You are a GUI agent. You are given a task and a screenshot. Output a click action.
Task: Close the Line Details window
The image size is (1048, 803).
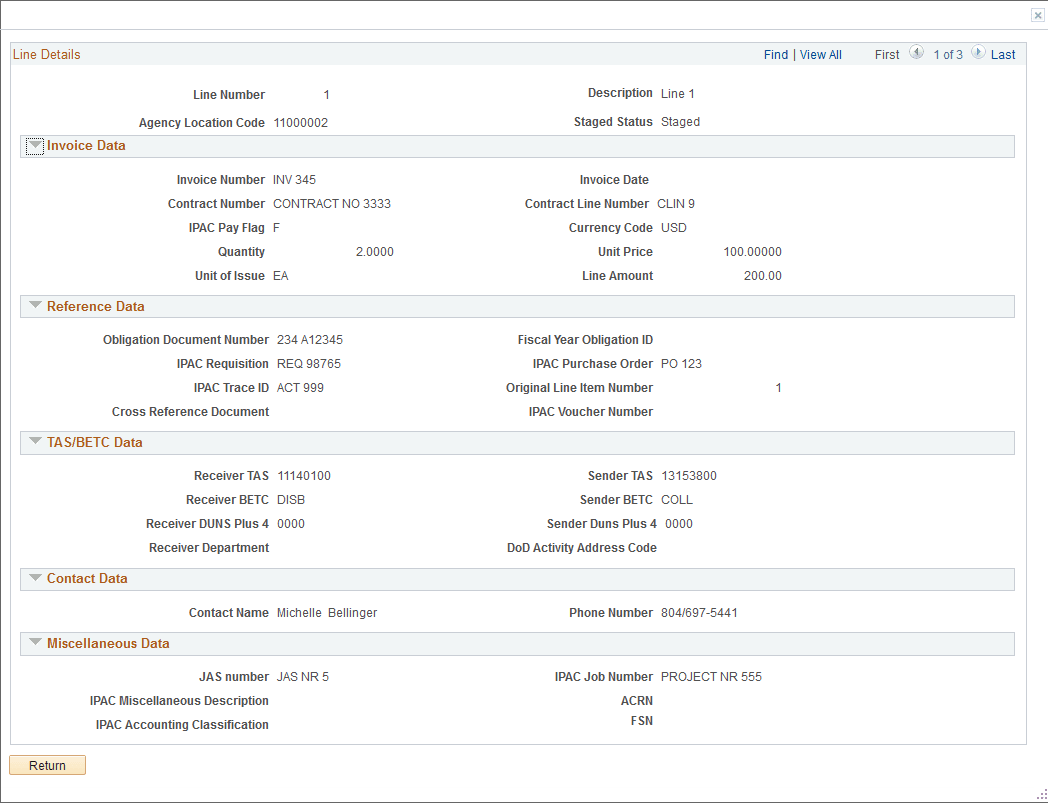tap(1037, 15)
